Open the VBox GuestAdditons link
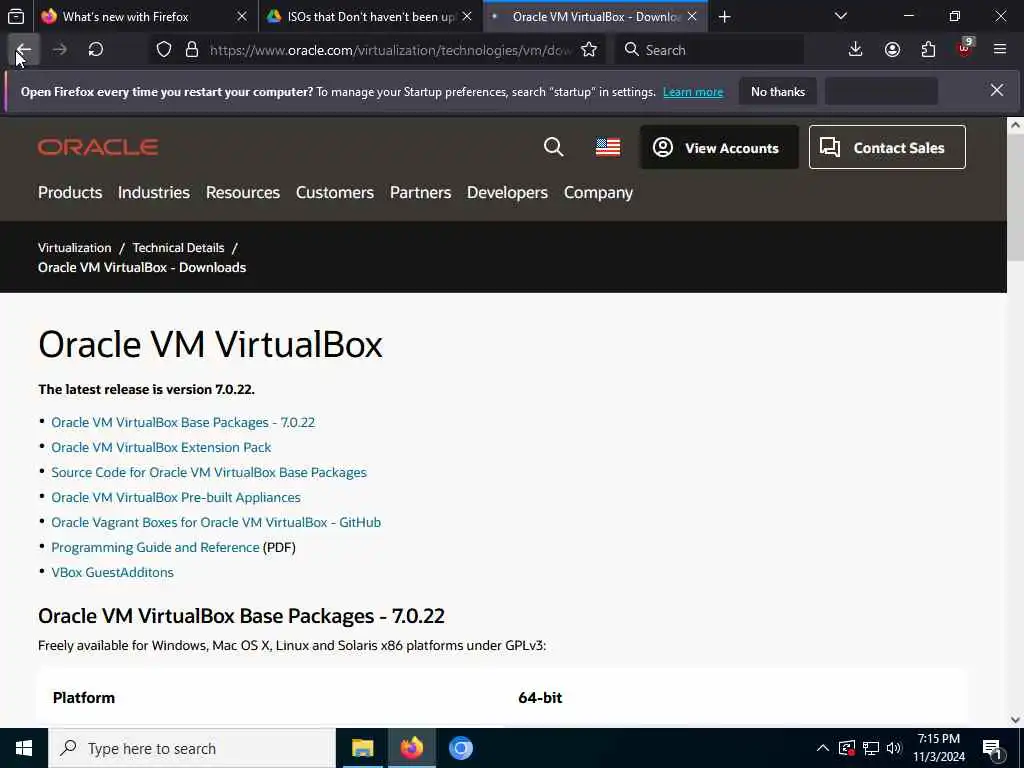This screenshot has height=768, width=1024. [x=112, y=572]
